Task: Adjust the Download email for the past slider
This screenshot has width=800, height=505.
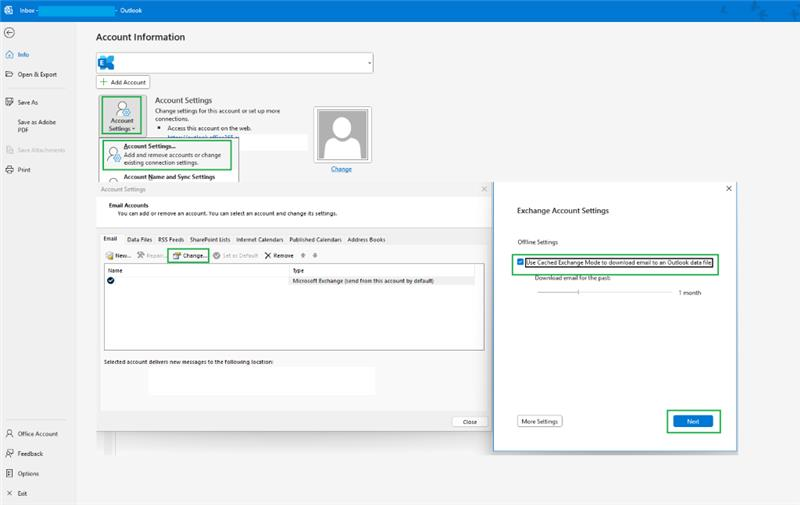Action: pos(605,292)
